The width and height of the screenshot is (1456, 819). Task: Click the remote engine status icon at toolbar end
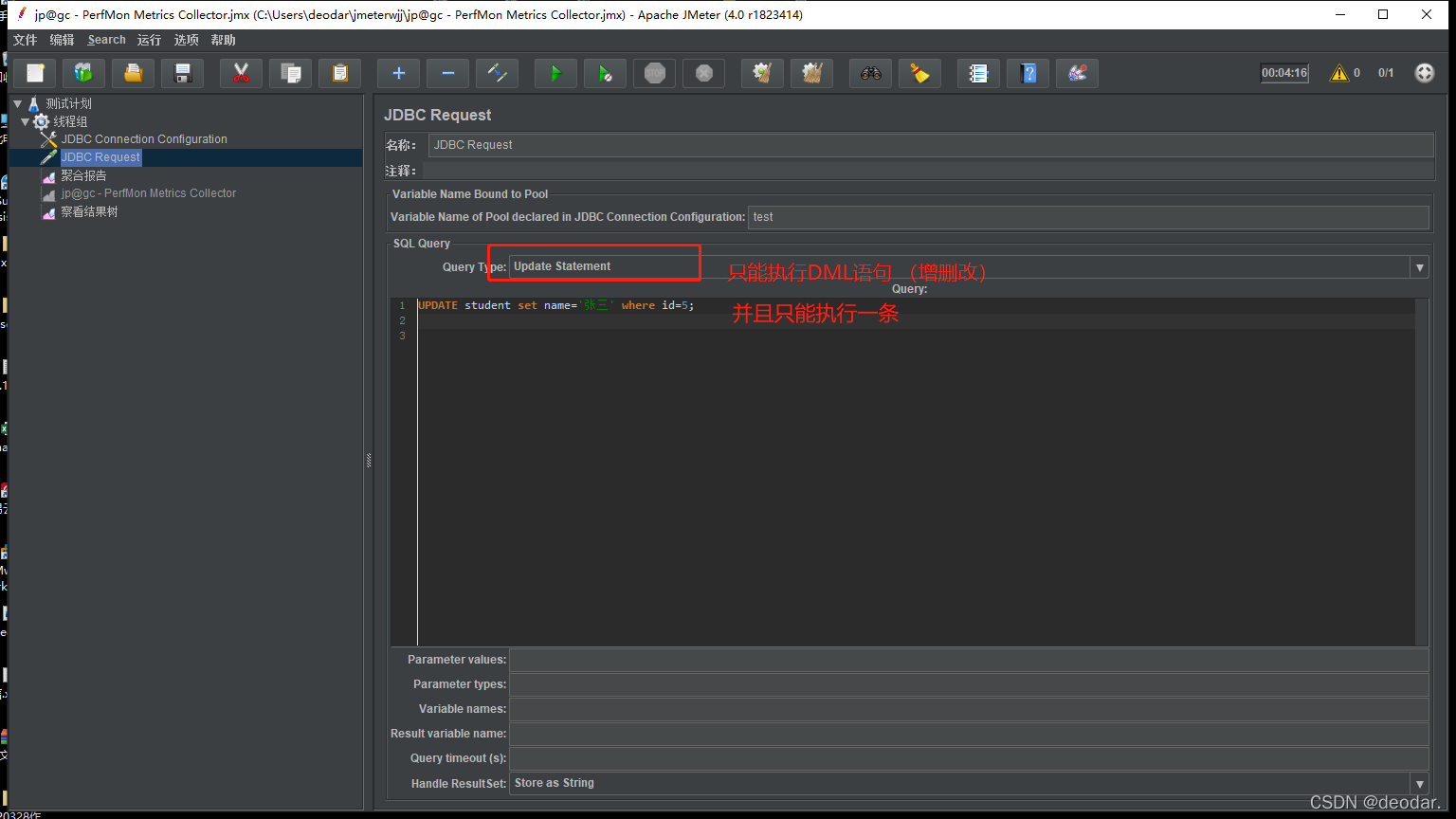tap(1425, 73)
